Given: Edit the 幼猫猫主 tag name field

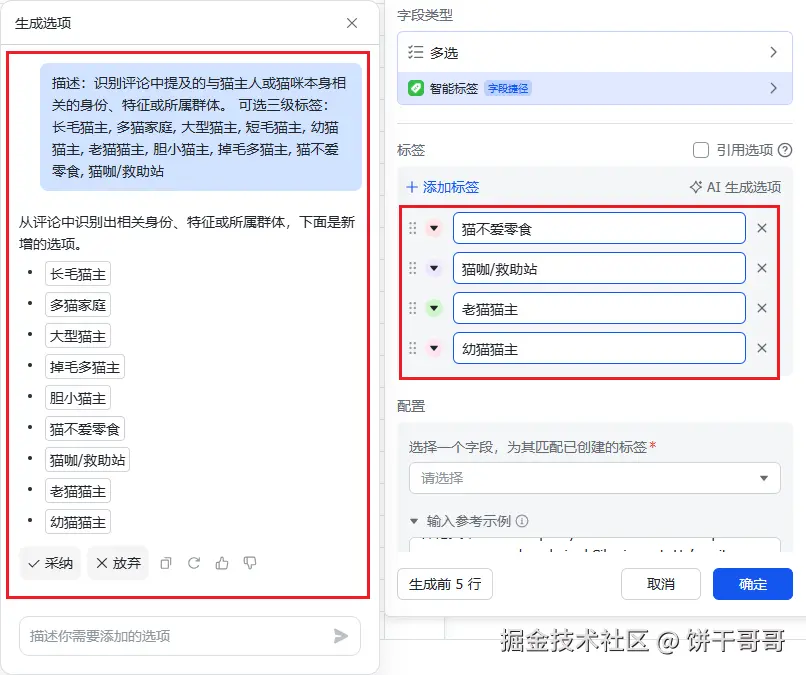Looking at the screenshot, I should pos(599,348).
